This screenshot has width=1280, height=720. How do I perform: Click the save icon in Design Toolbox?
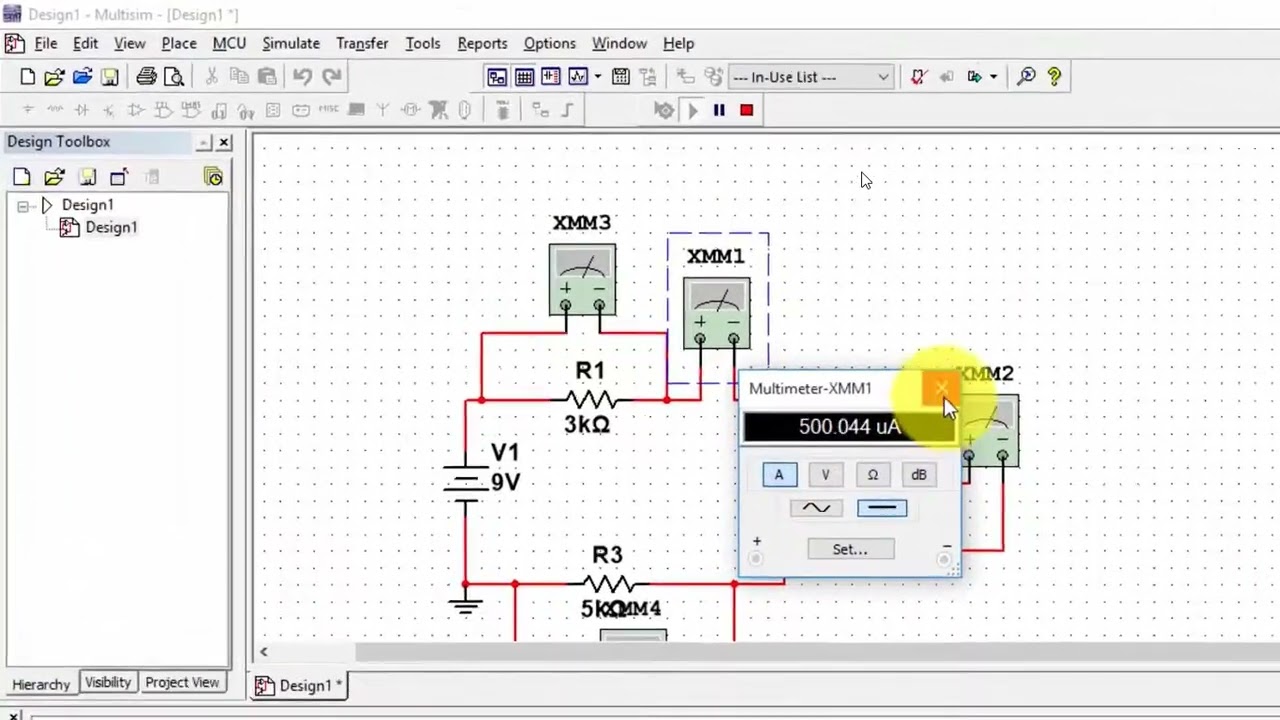(87, 177)
